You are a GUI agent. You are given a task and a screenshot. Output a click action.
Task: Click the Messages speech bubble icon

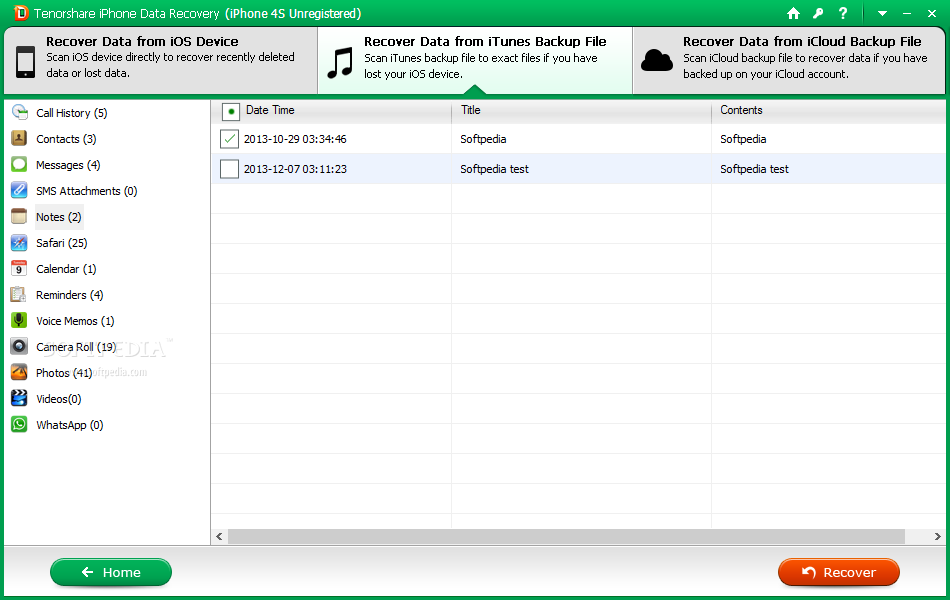click(19, 164)
